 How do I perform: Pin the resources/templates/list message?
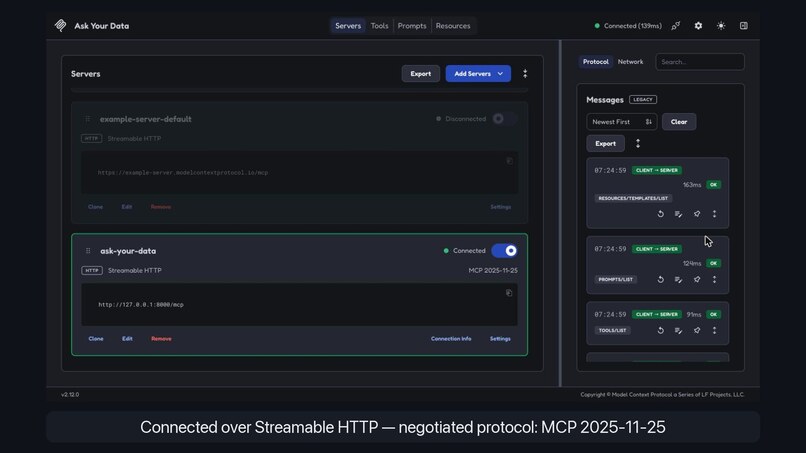(x=697, y=214)
